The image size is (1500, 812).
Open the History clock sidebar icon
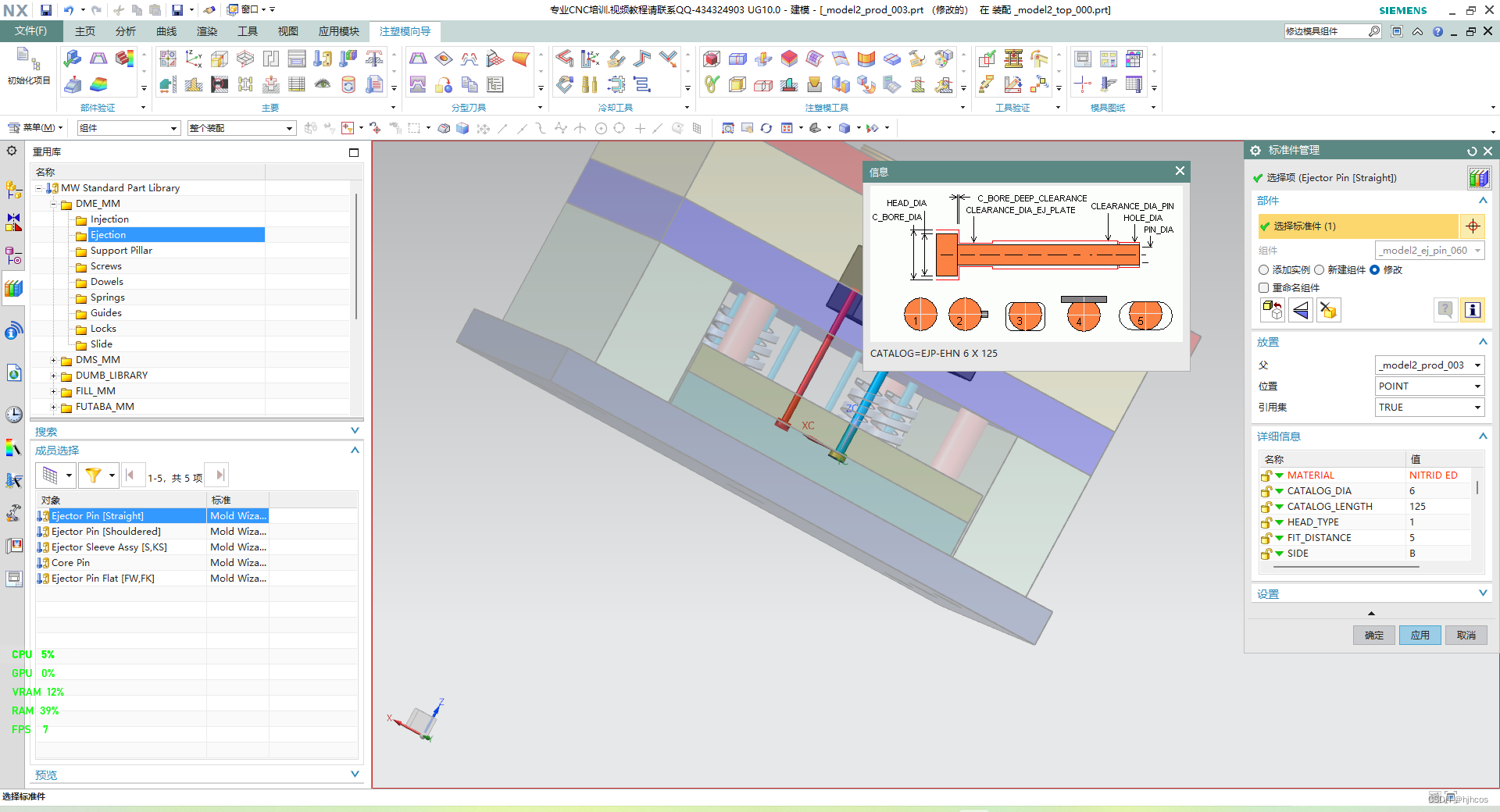click(x=13, y=415)
